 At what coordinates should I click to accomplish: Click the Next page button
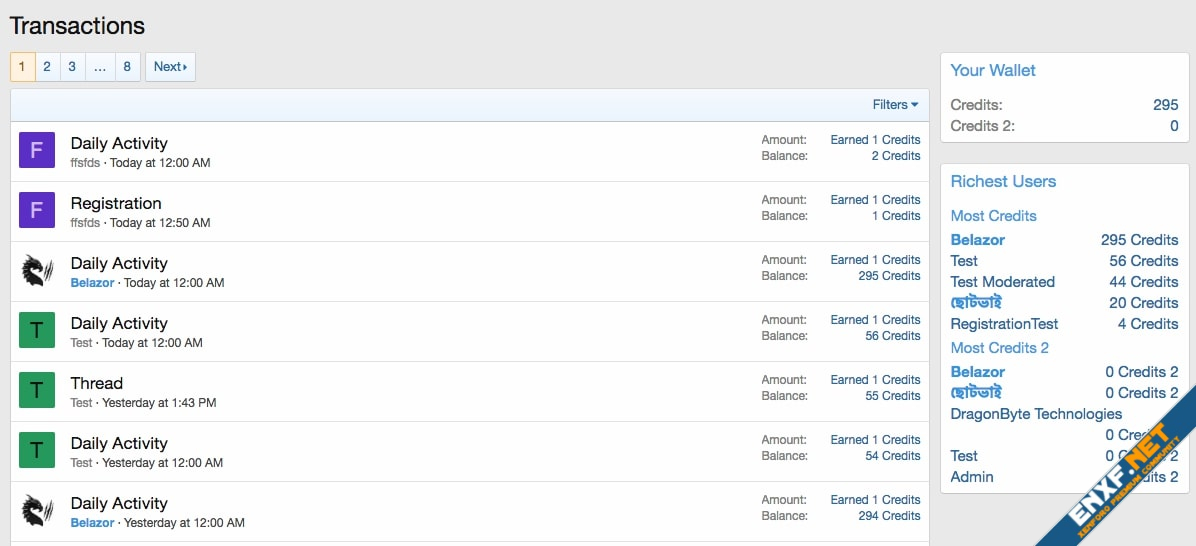point(170,67)
